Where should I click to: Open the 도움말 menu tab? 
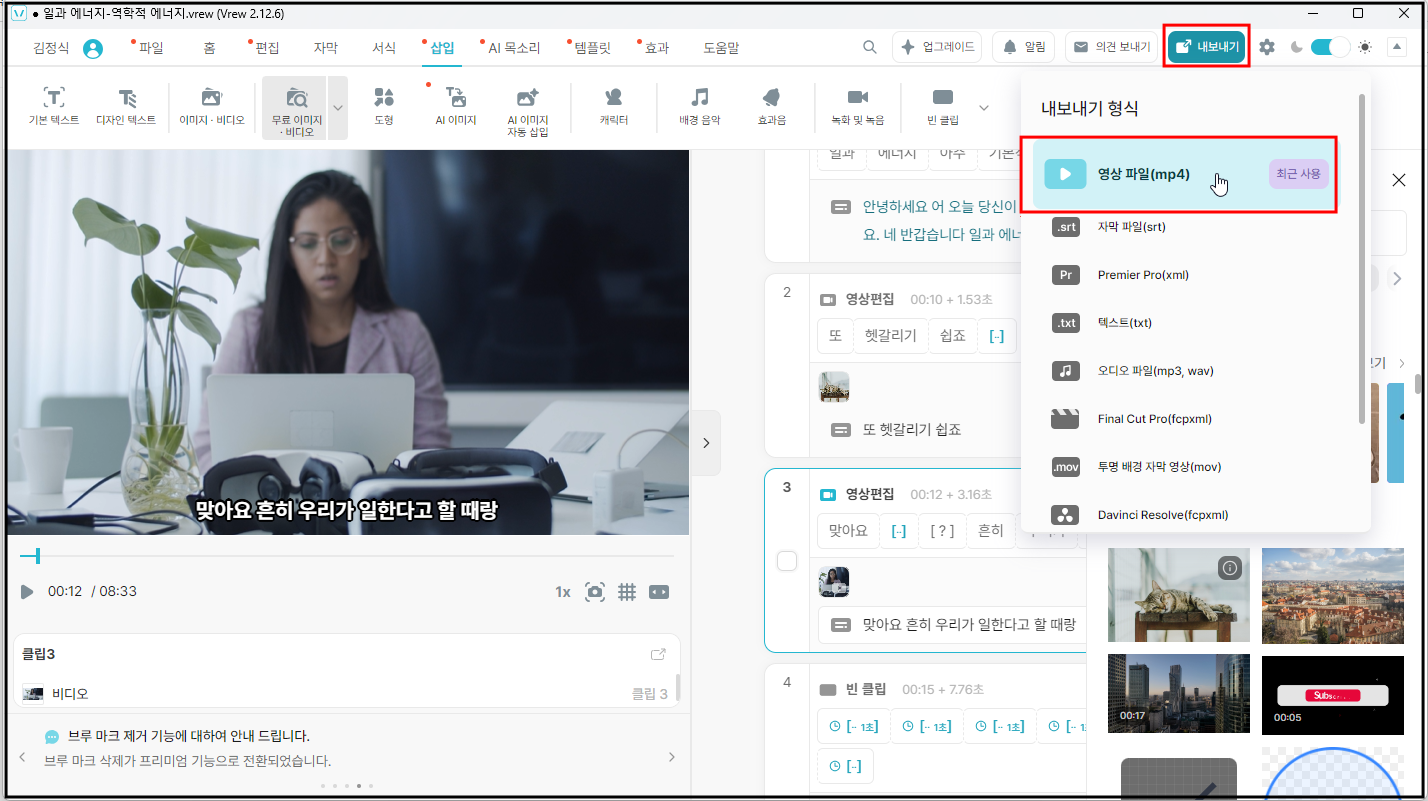click(720, 48)
